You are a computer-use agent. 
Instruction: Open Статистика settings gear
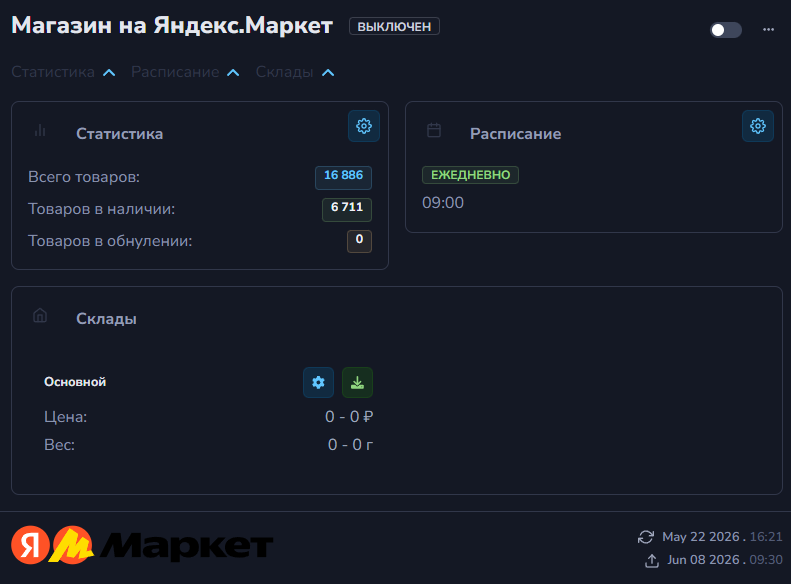[364, 126]
